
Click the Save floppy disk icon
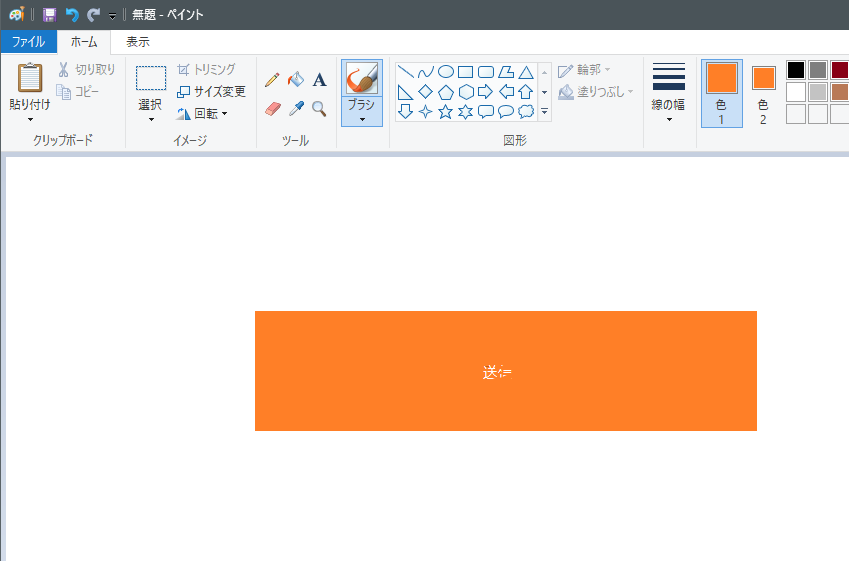[49, 15]
